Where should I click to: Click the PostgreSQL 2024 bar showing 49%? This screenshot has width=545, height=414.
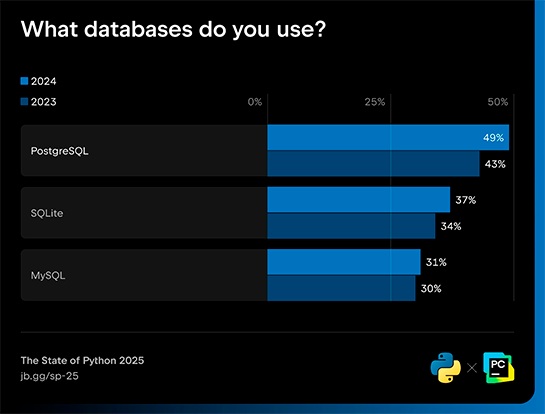pyautogui.click(x=388, y=137)
